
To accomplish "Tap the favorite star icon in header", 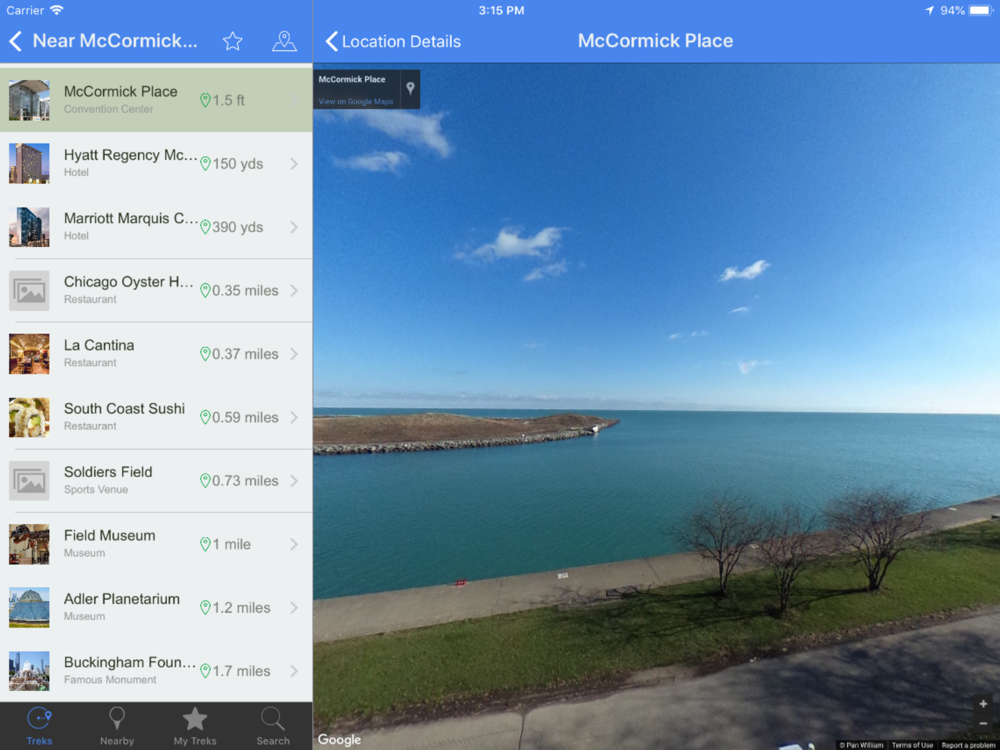I will [232, 41].
